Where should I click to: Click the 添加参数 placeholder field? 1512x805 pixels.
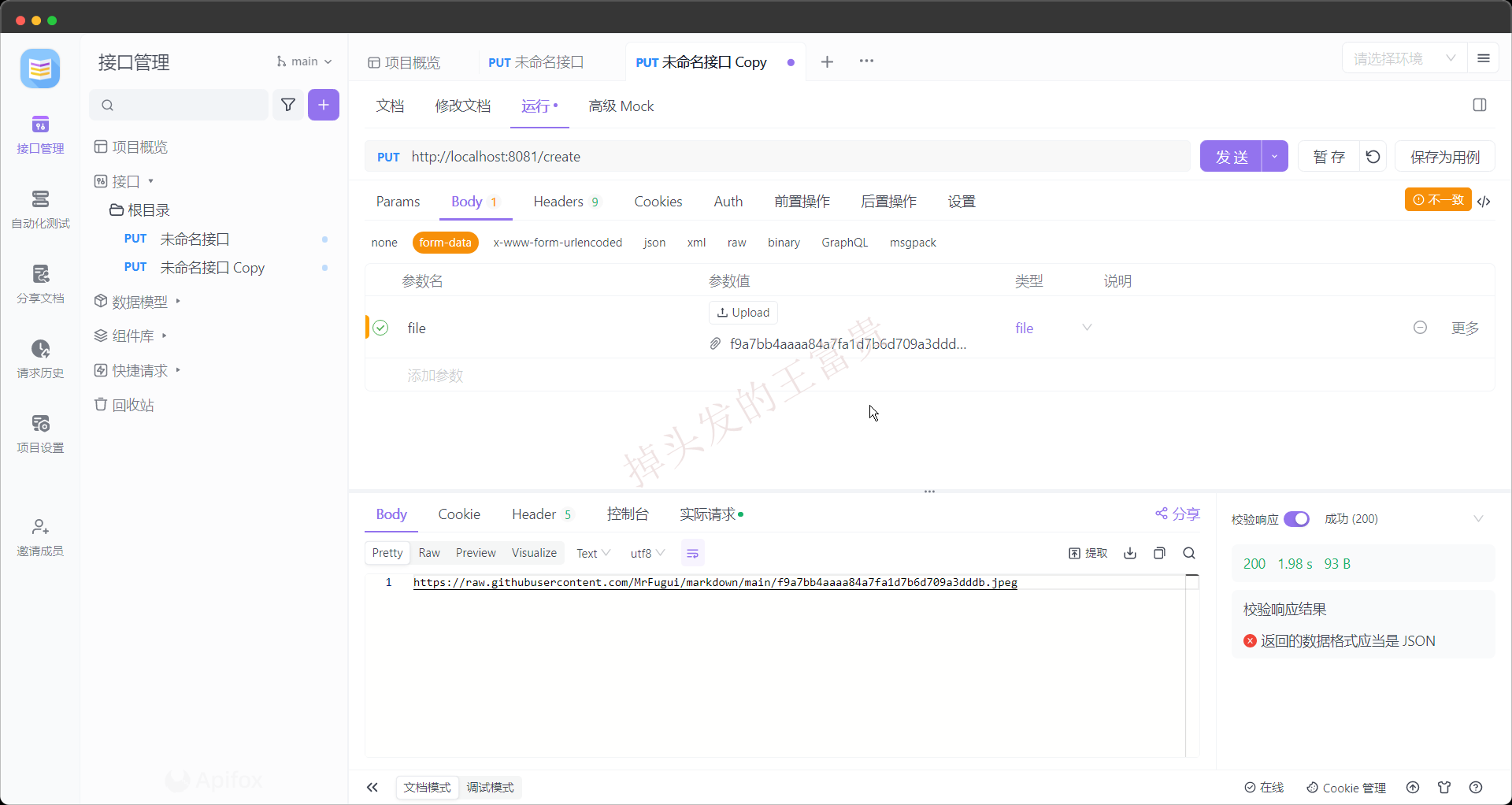[435, 376]
